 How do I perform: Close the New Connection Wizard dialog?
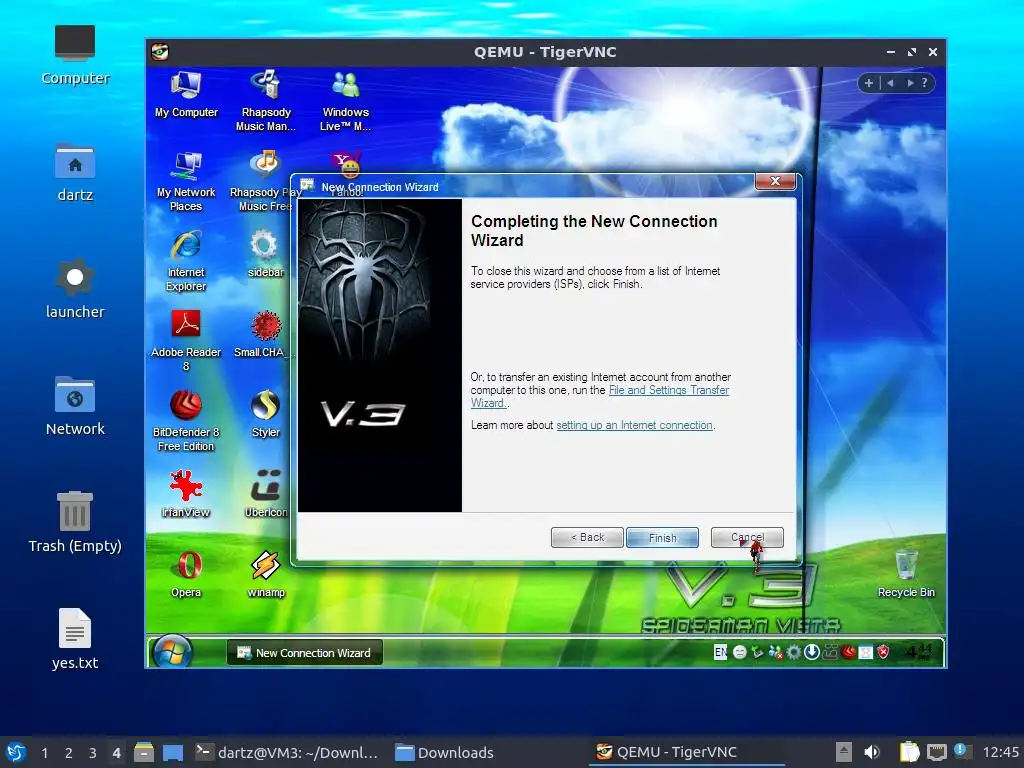[775, 181]
